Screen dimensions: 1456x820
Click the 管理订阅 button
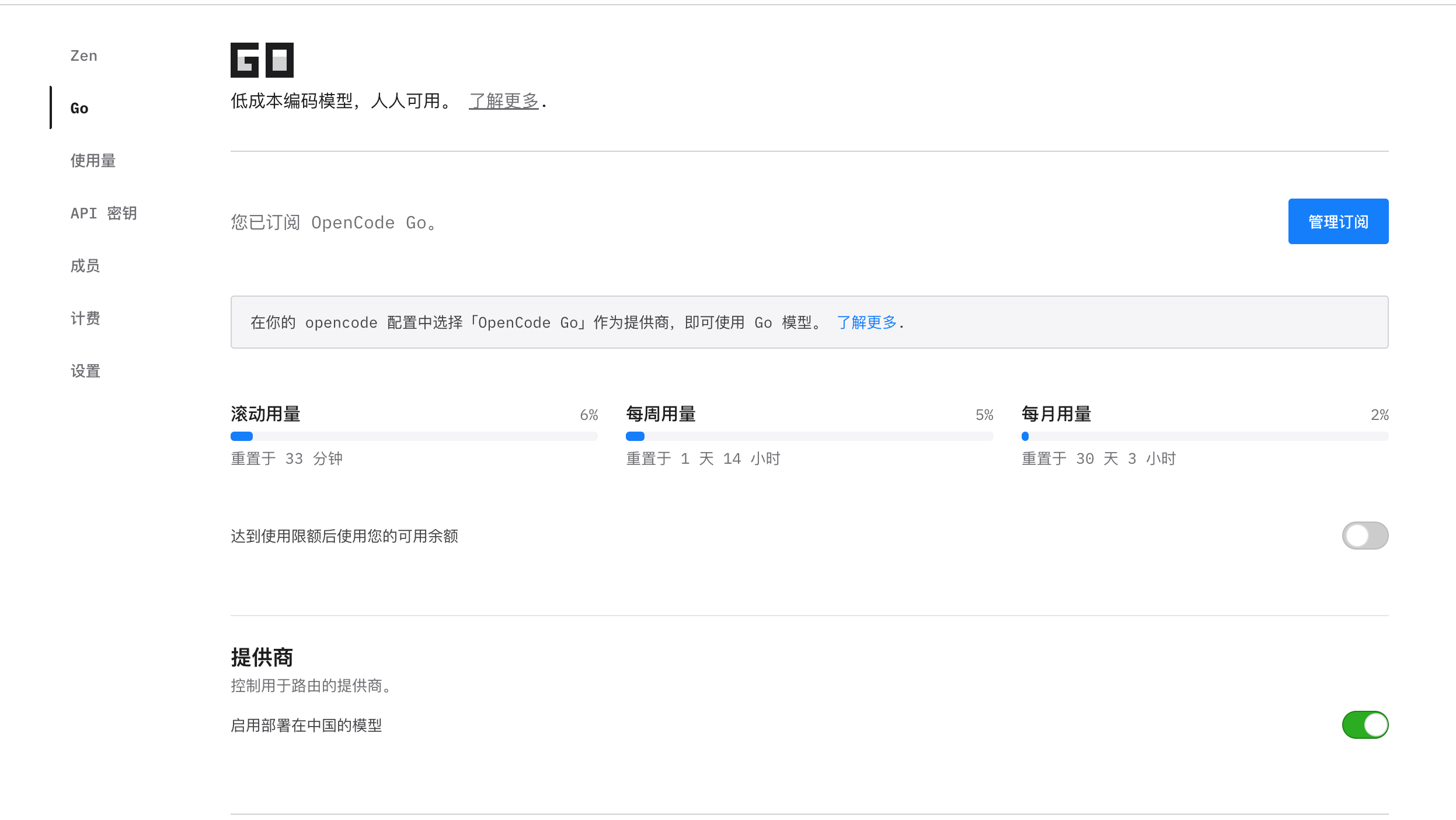[x=1338, y=221]
